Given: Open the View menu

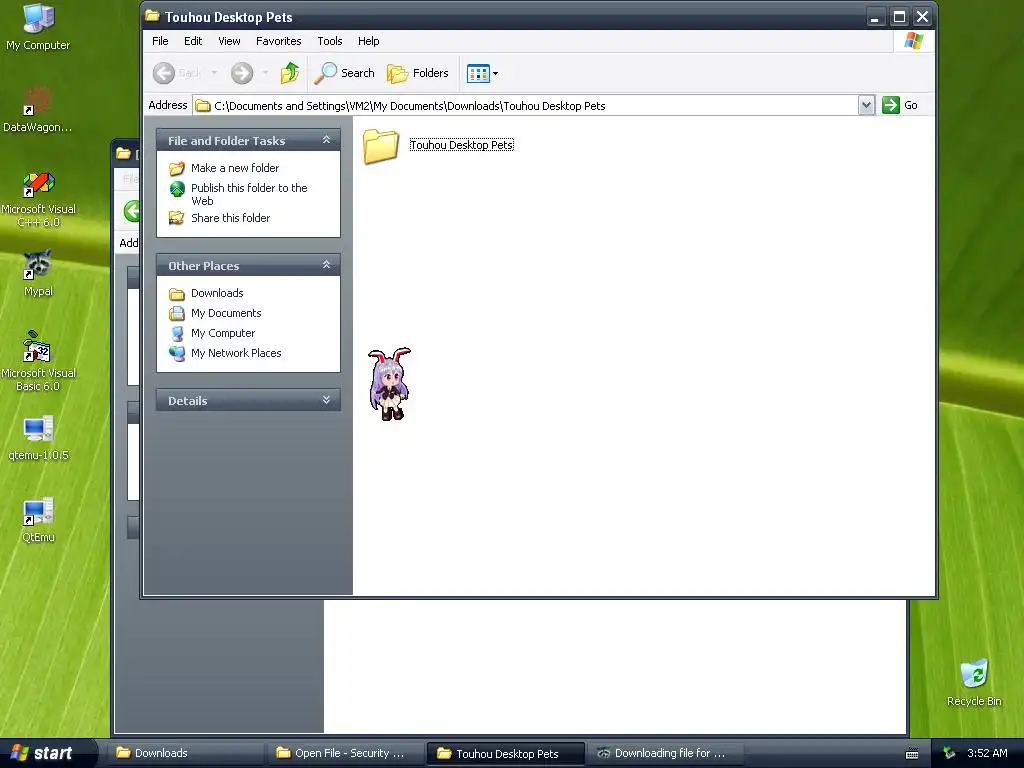Looking at the screenshot, I should click(x=229, y=41).
